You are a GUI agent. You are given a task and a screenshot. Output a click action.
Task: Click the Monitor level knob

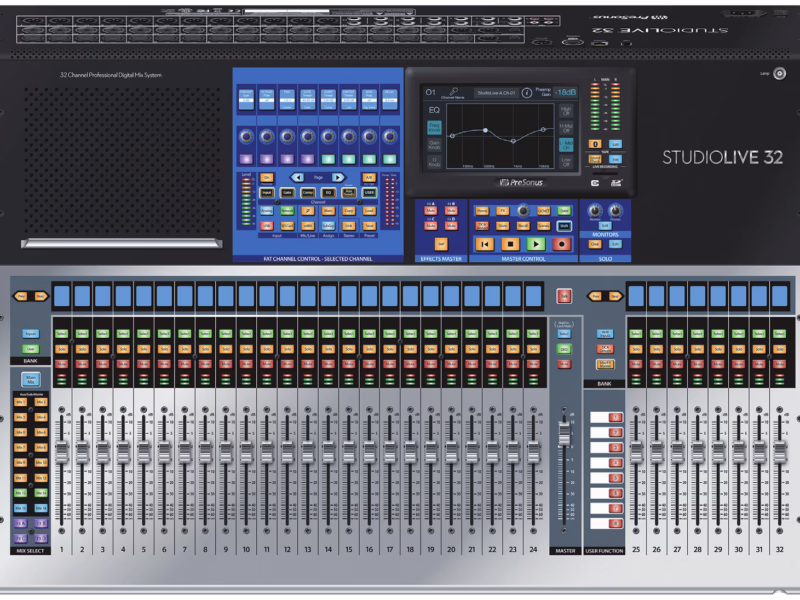(x=594, y=210)
